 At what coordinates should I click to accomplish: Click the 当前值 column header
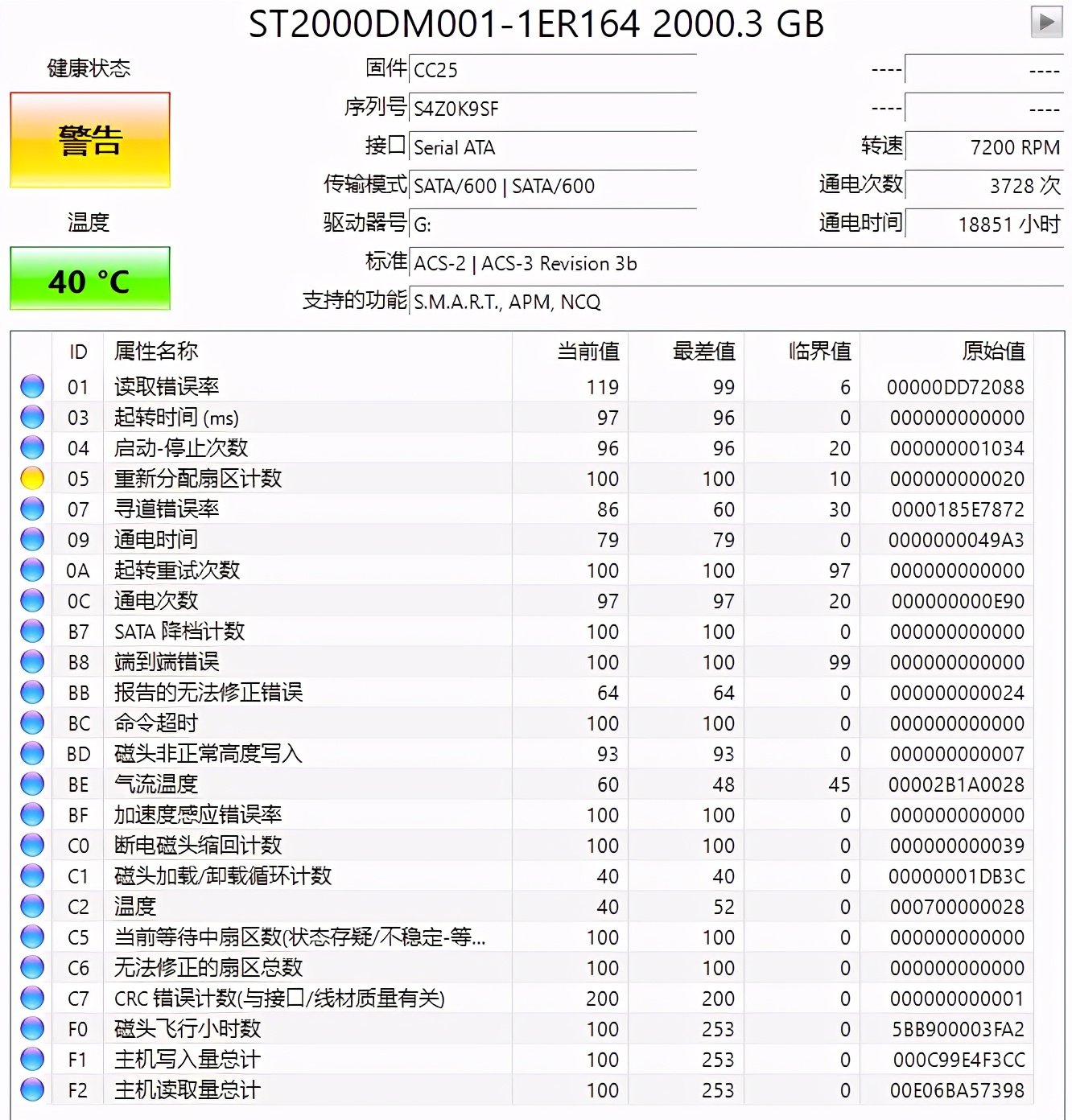pyautogui.click(x=571, y=352)
